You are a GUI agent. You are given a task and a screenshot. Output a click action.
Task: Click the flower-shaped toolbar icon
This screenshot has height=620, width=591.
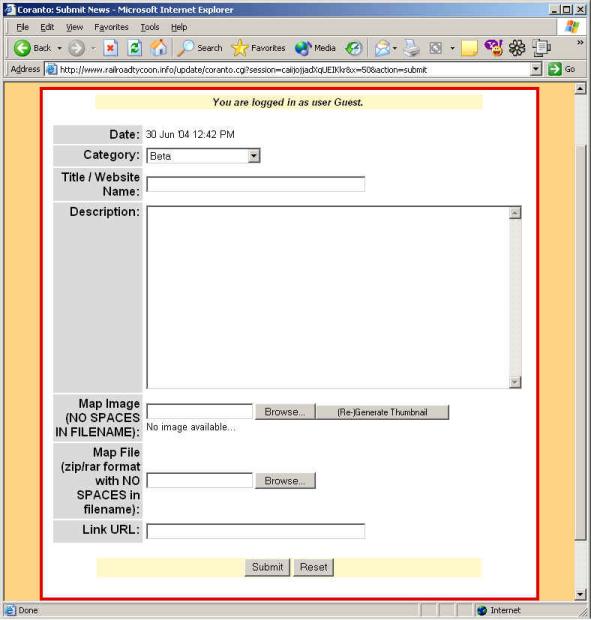[517, 48]
